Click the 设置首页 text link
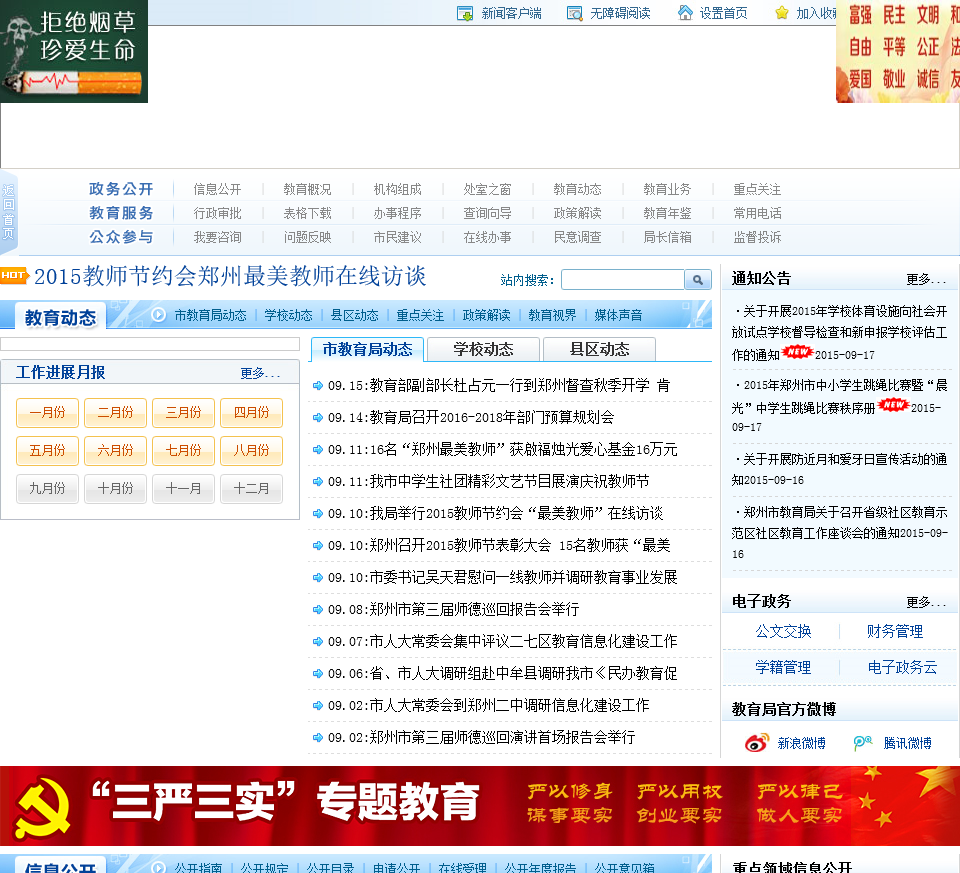 pos(723,13)
